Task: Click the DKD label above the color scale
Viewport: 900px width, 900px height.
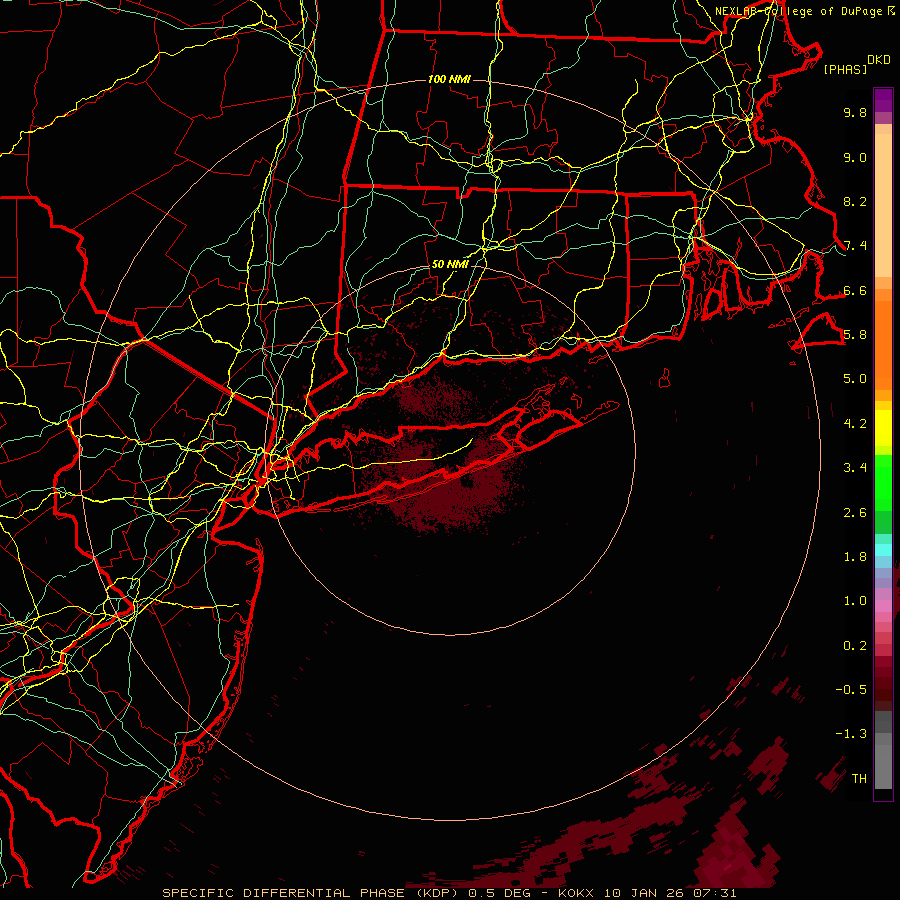Action: (879, 59)
